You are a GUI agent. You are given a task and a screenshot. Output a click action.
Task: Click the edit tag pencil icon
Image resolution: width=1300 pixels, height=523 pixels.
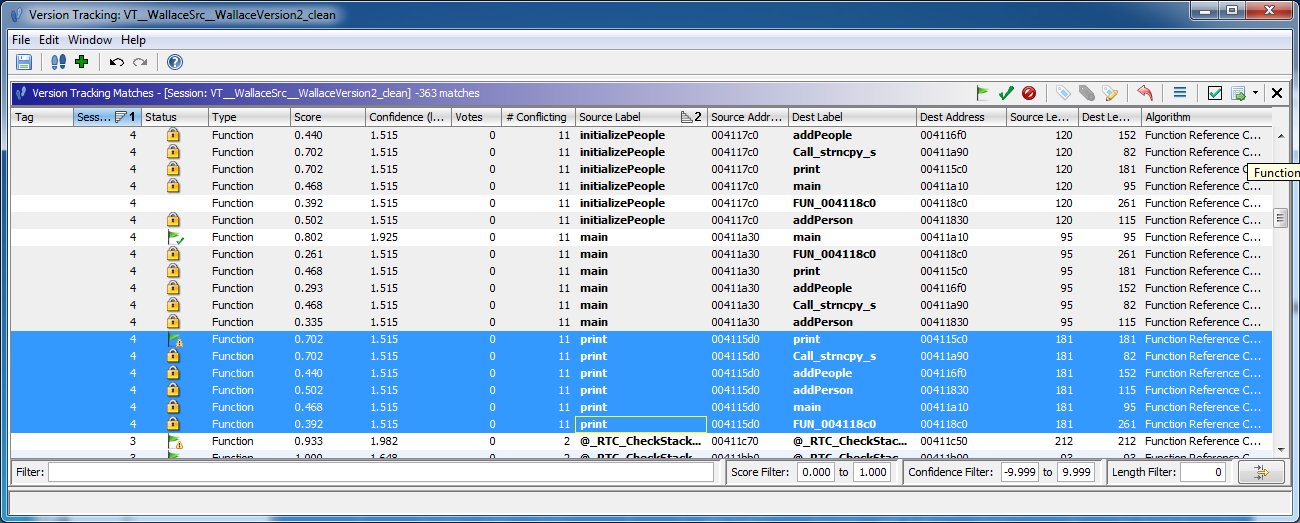[1110, 93]
